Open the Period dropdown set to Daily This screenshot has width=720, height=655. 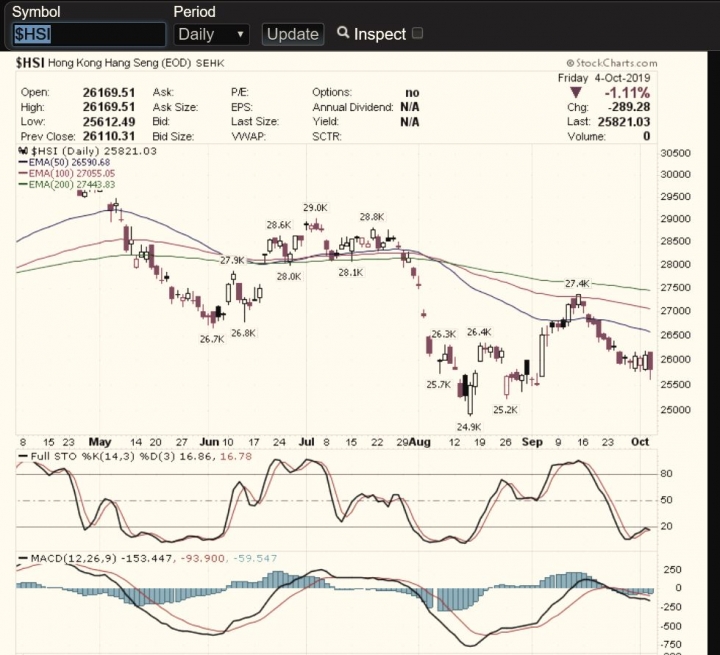pos(211,34)
